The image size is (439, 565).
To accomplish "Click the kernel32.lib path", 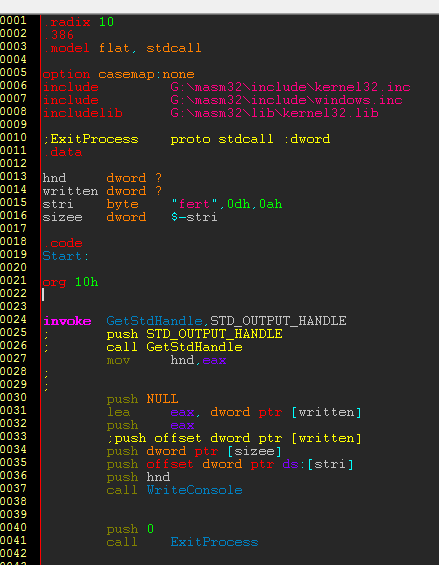I will (x=274, y=113).
